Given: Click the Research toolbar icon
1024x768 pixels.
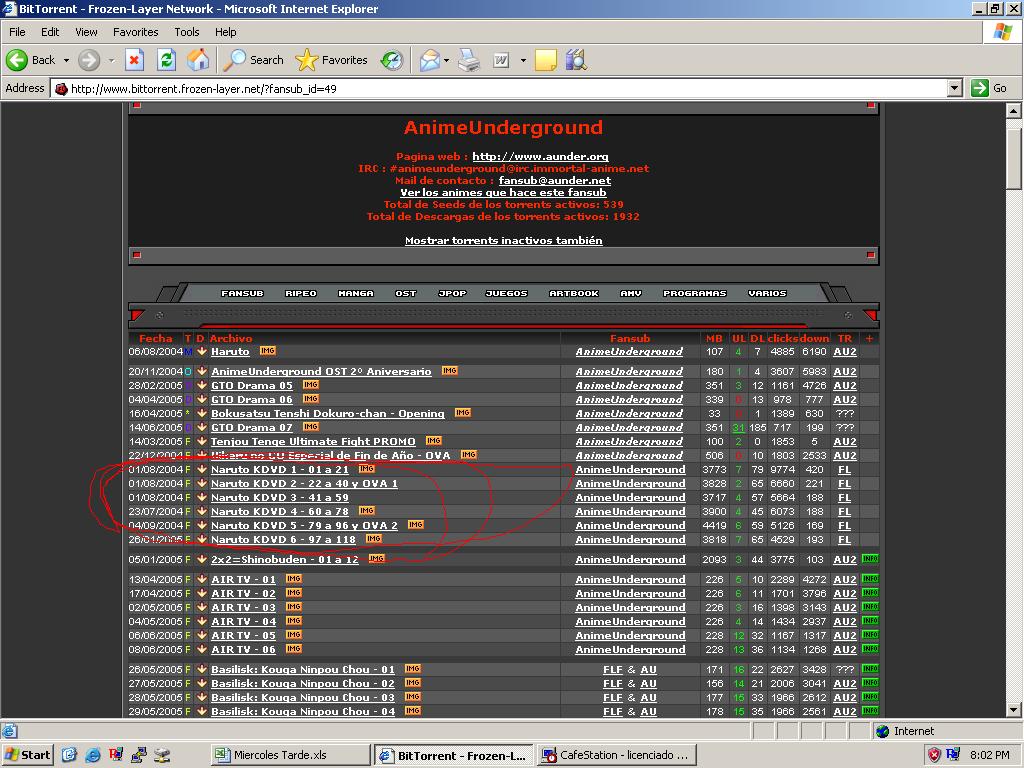Looking at the screenshot, I should [x=576, y=60].
